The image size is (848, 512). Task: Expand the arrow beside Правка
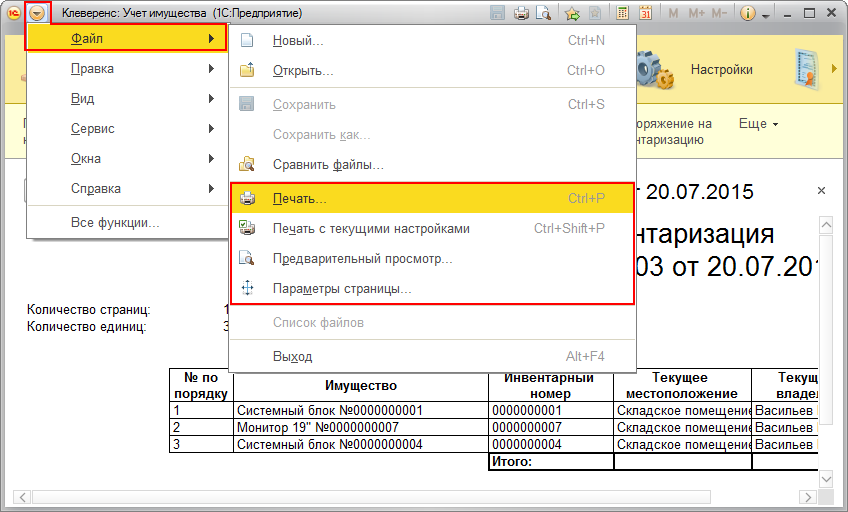[x=211, y=69]
